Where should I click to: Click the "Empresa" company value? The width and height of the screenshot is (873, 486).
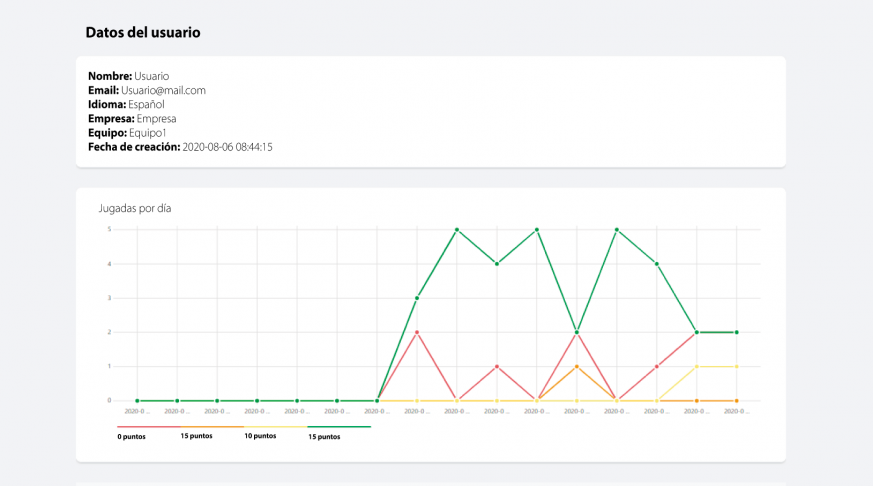(156, 118)
